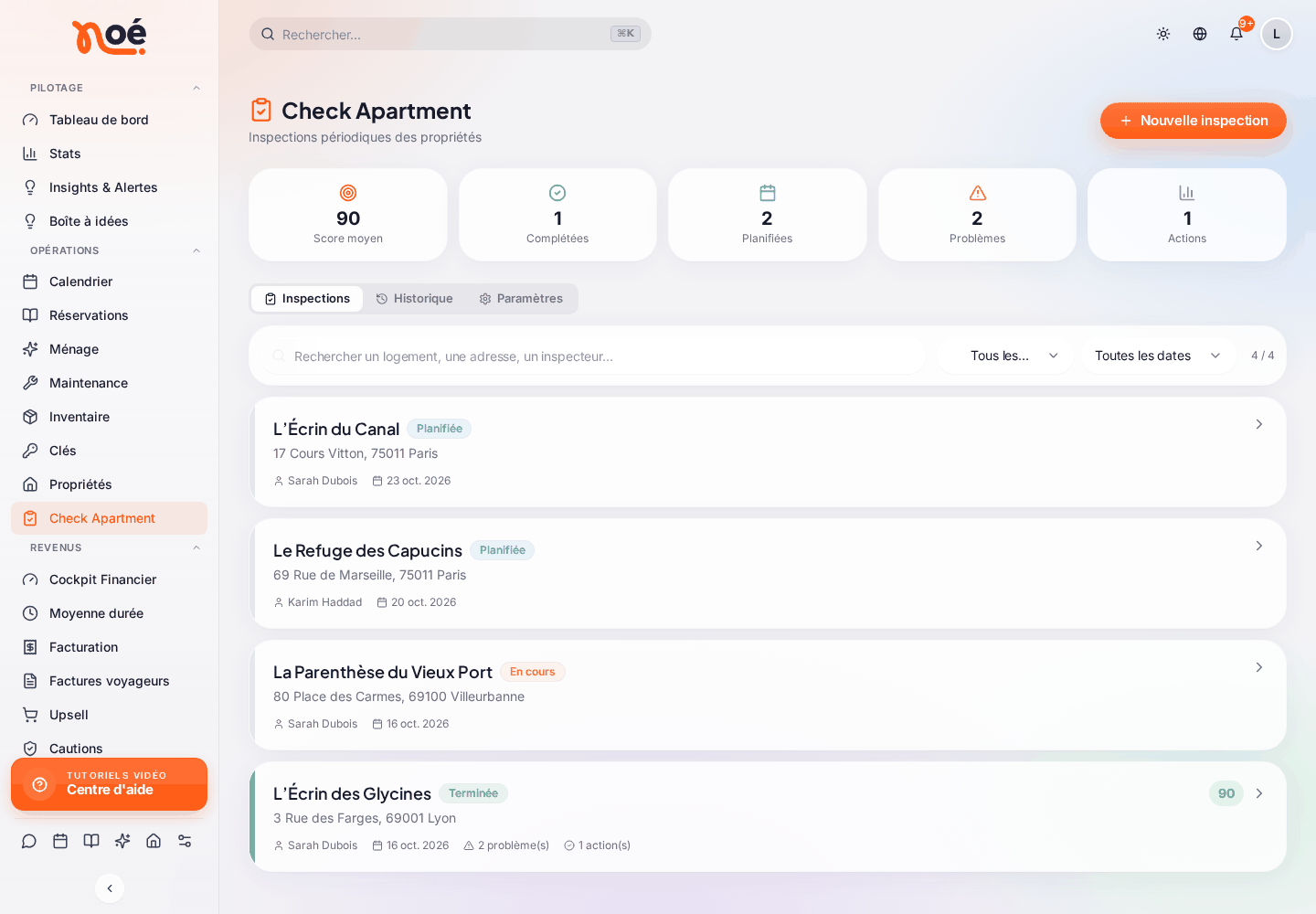Collapse the PILOTAGE section
The image size is (1316, 914).
(x=196, y=88)
